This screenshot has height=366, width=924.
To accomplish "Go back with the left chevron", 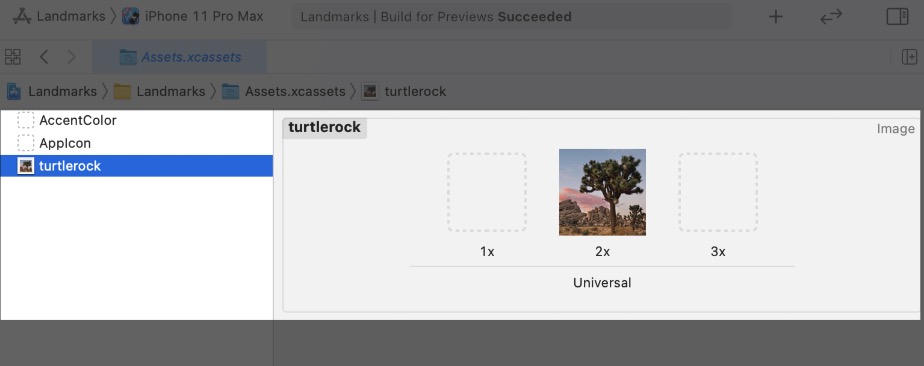I will coord(44,57).
